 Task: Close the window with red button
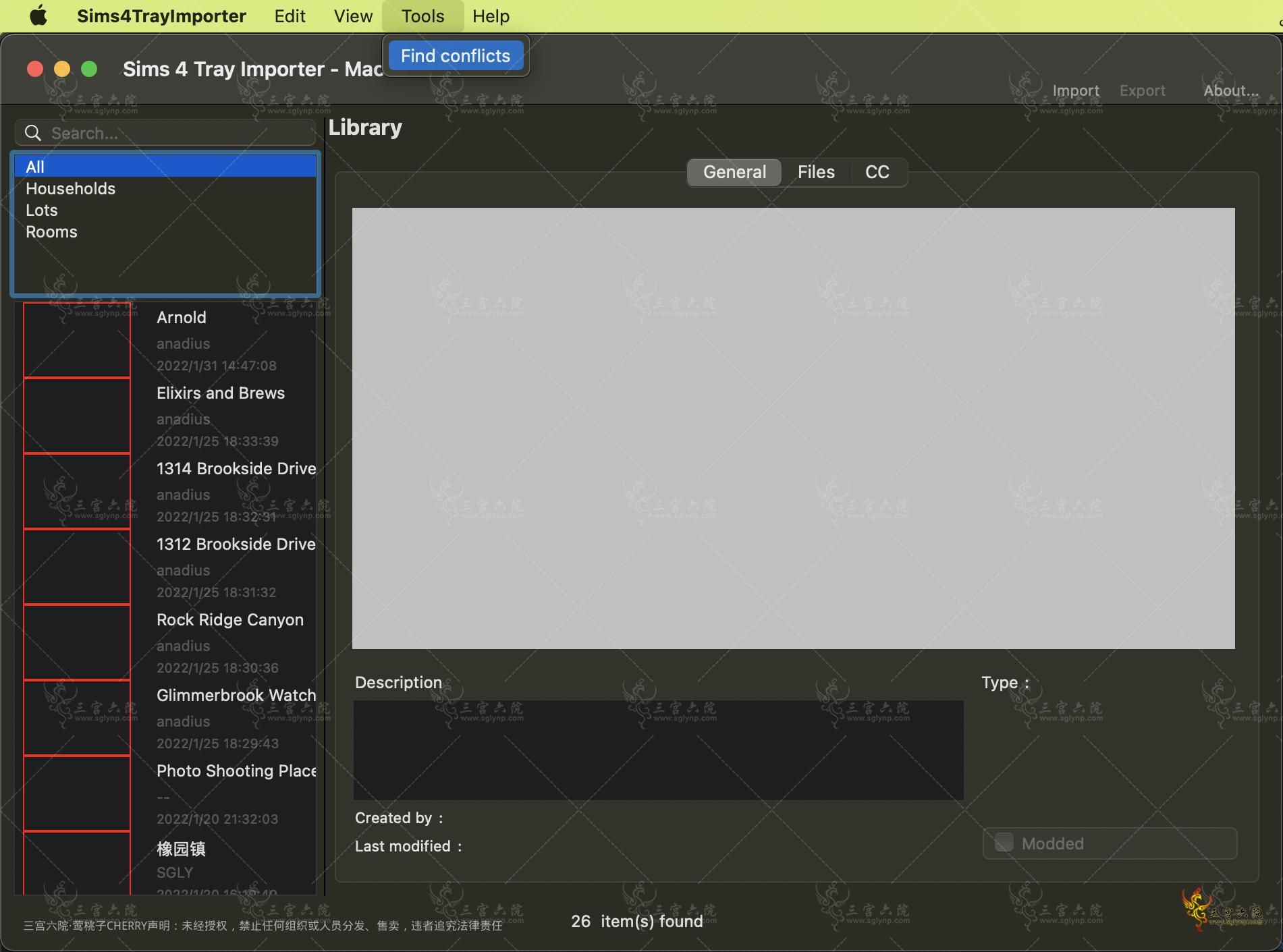(35, 69)
